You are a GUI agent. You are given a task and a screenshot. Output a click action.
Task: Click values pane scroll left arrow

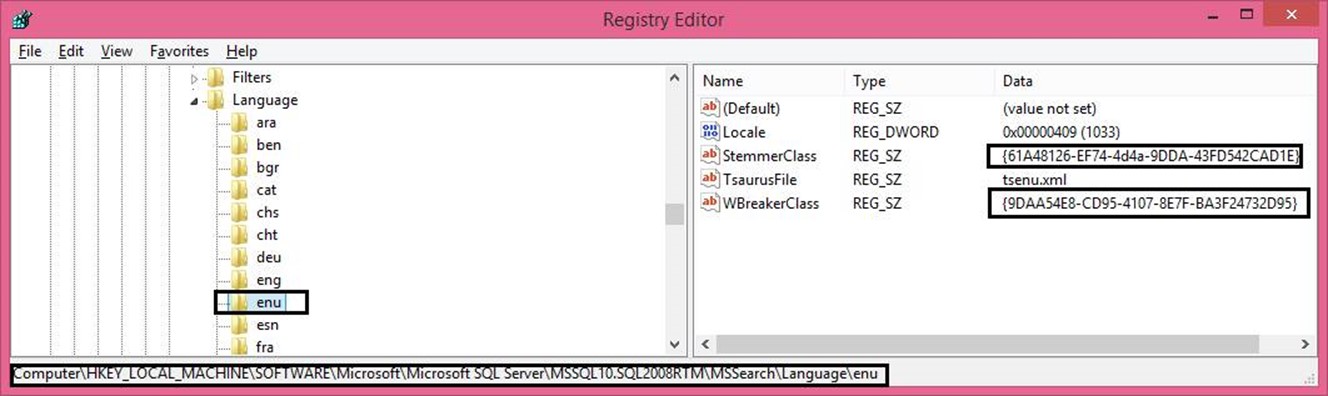click(706, 345)
